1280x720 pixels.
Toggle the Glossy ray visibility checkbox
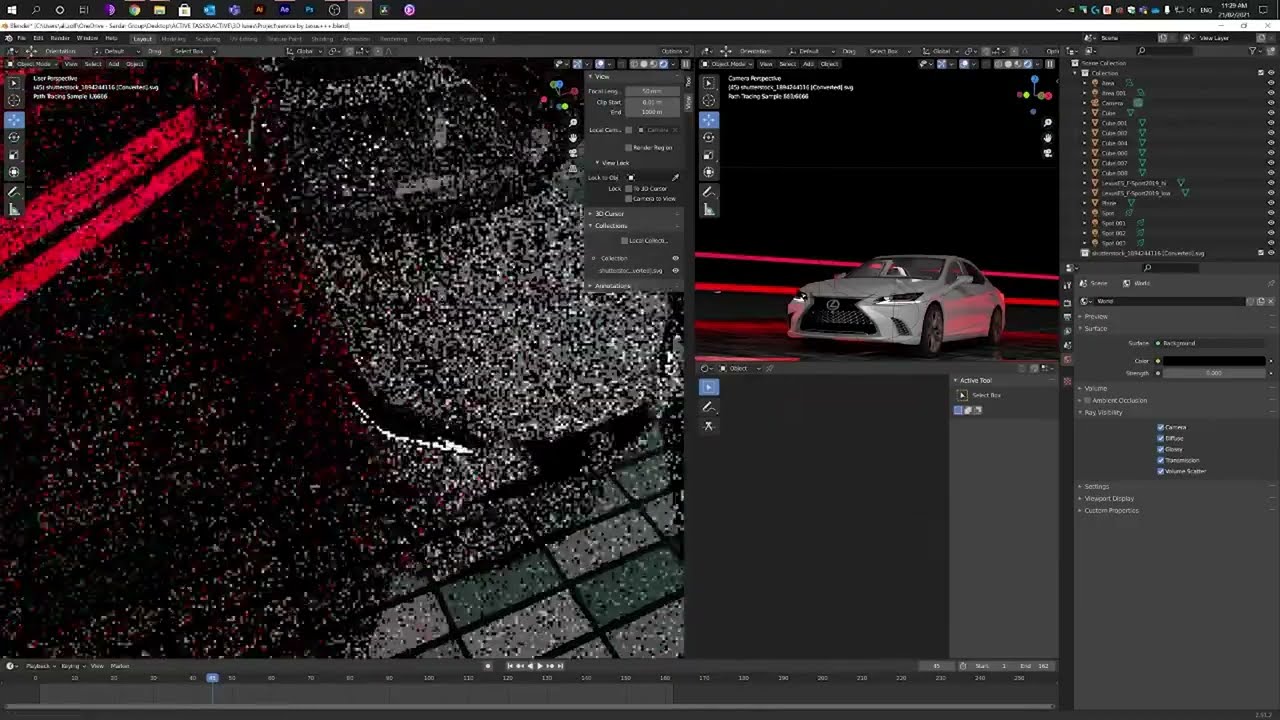[1161, 449]
